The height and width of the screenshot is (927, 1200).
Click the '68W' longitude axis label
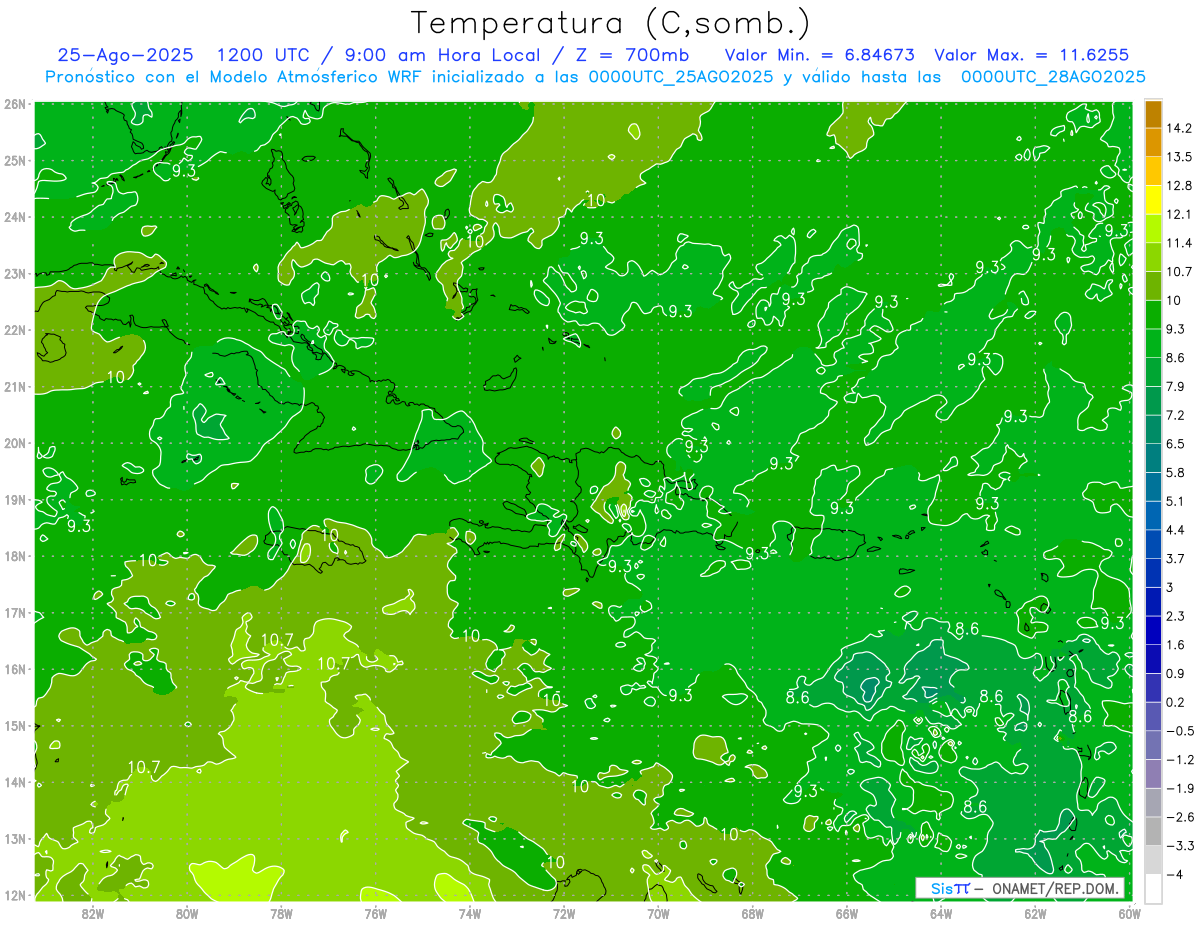point(753,913)
